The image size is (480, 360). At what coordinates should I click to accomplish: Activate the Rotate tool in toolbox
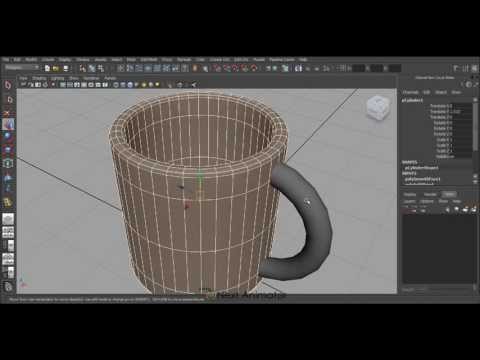8,137
